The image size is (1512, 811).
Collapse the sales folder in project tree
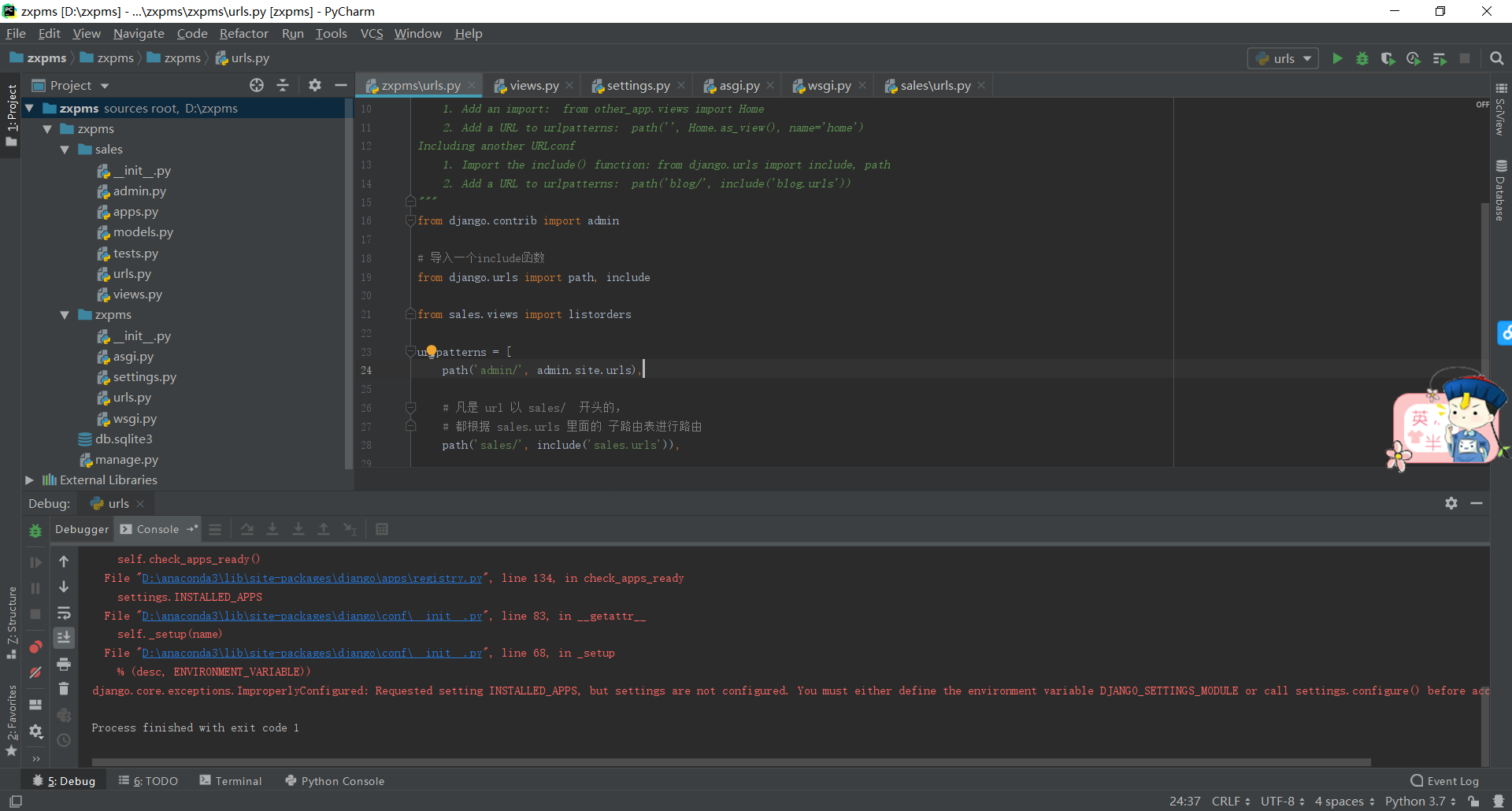click(x=65, y=150)
